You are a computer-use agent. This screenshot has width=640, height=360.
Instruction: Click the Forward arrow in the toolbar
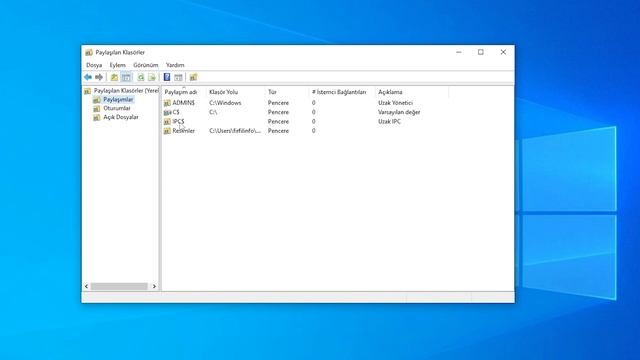(x=99, y=77)
